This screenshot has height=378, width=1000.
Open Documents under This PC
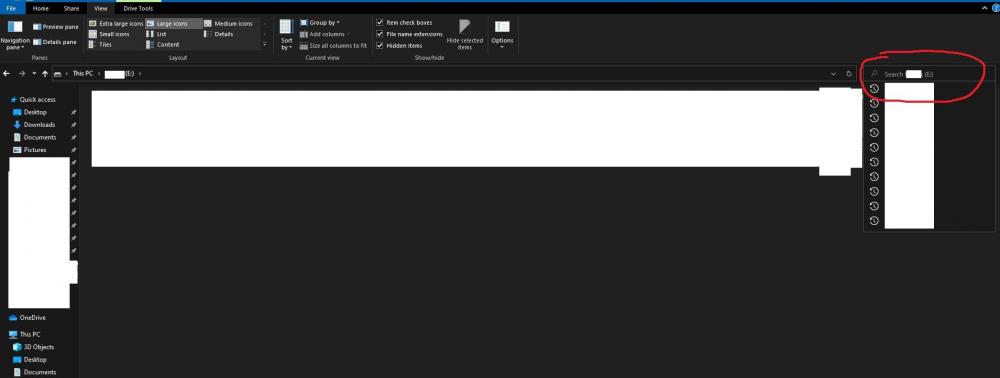pos(35,372)
